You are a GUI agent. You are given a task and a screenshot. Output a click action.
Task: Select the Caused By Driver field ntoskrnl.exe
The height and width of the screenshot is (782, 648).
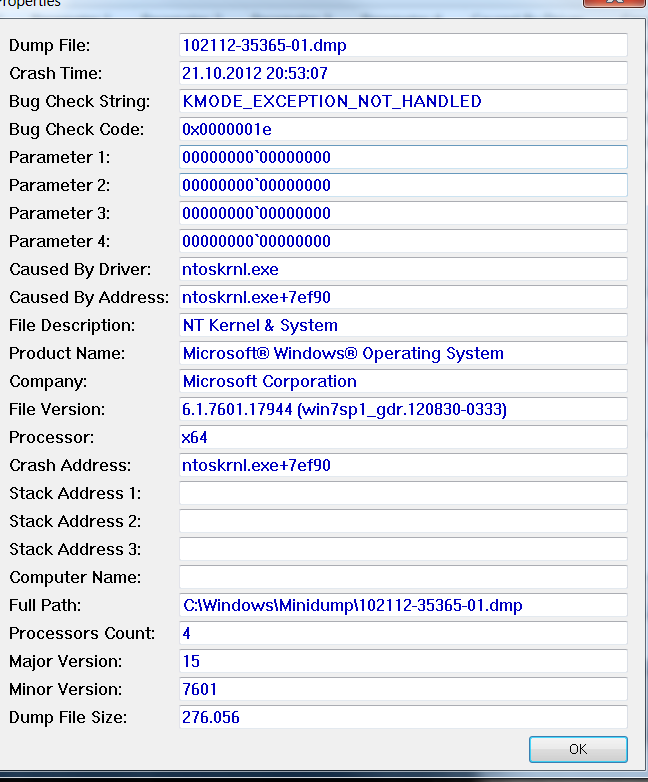click(403, 269)
